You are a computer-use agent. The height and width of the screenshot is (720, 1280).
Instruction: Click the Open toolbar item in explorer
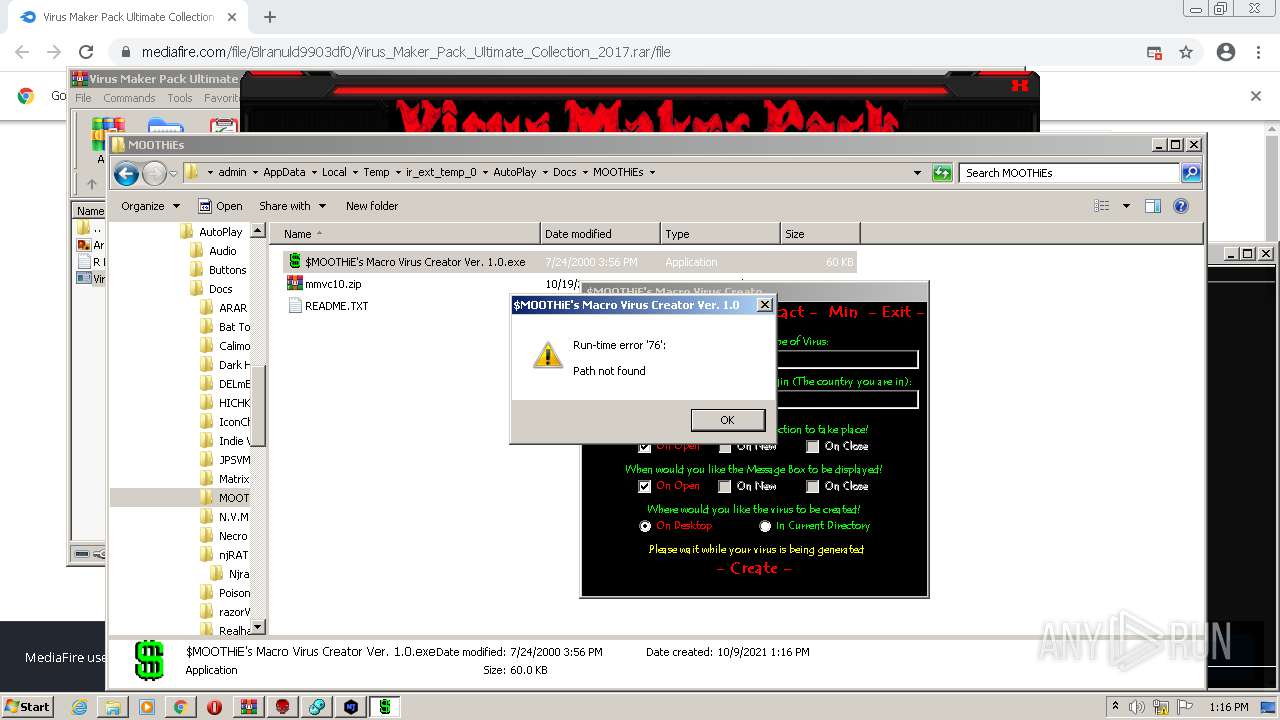click(x=220, y=206)
